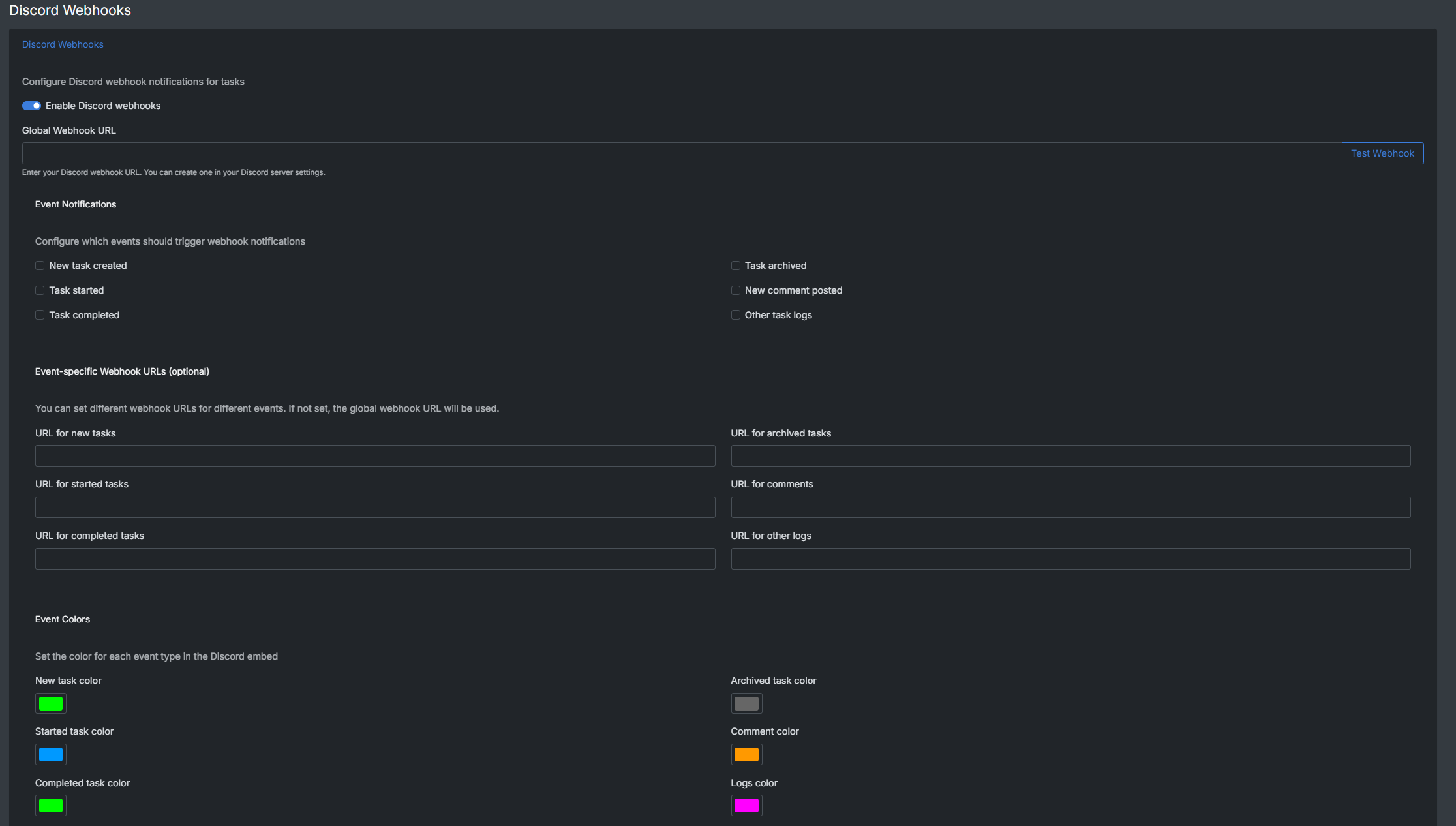
Task: Check the New task created checkbox
Action: [40, 266]
